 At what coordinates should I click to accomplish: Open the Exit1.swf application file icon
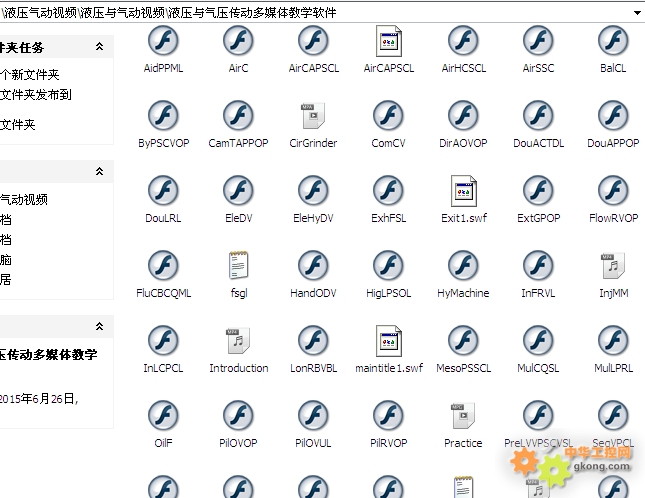tap(464, 191)
